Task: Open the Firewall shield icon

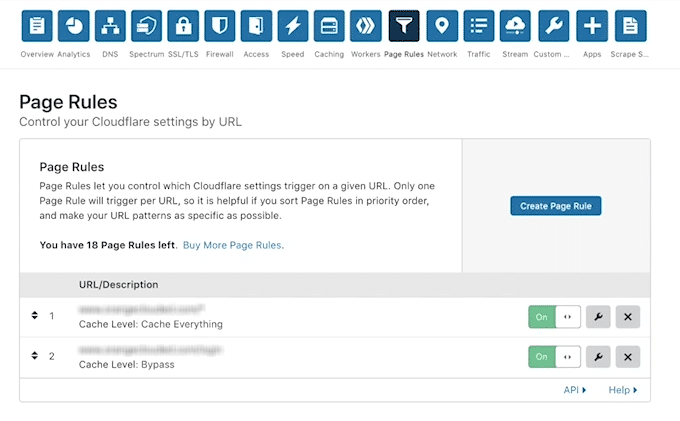Action: click(219, 26)
